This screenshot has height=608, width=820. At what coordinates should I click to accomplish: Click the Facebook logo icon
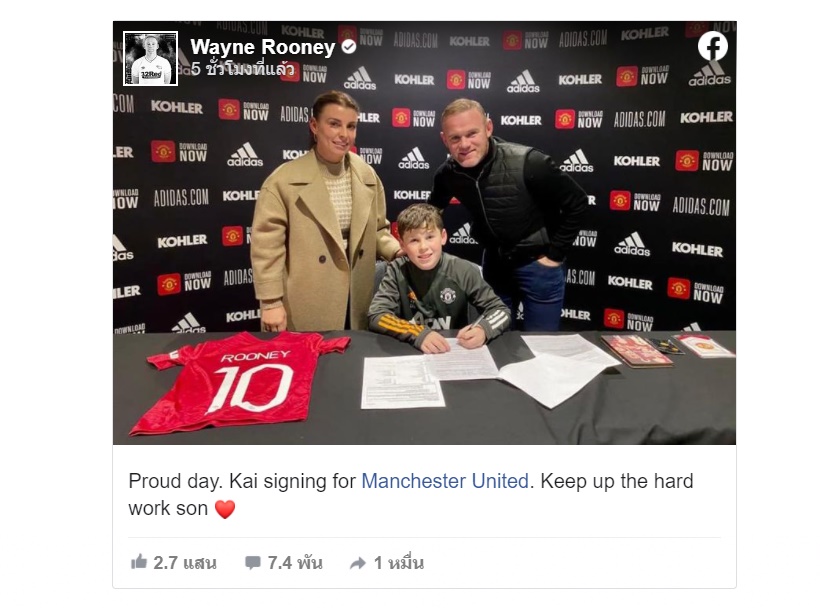[712, 47]
